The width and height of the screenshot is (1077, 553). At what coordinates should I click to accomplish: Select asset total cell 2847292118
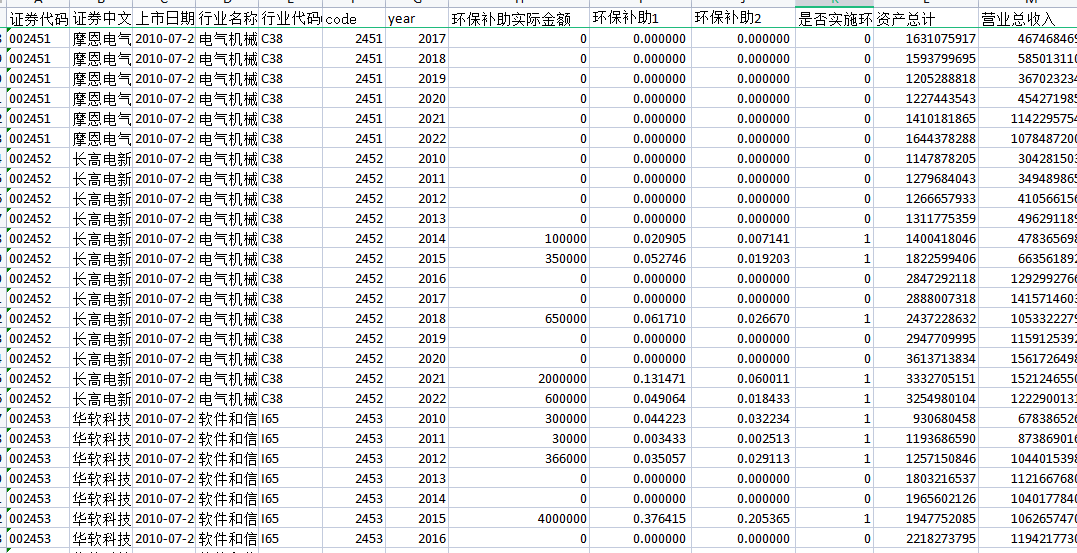point(927,278)
